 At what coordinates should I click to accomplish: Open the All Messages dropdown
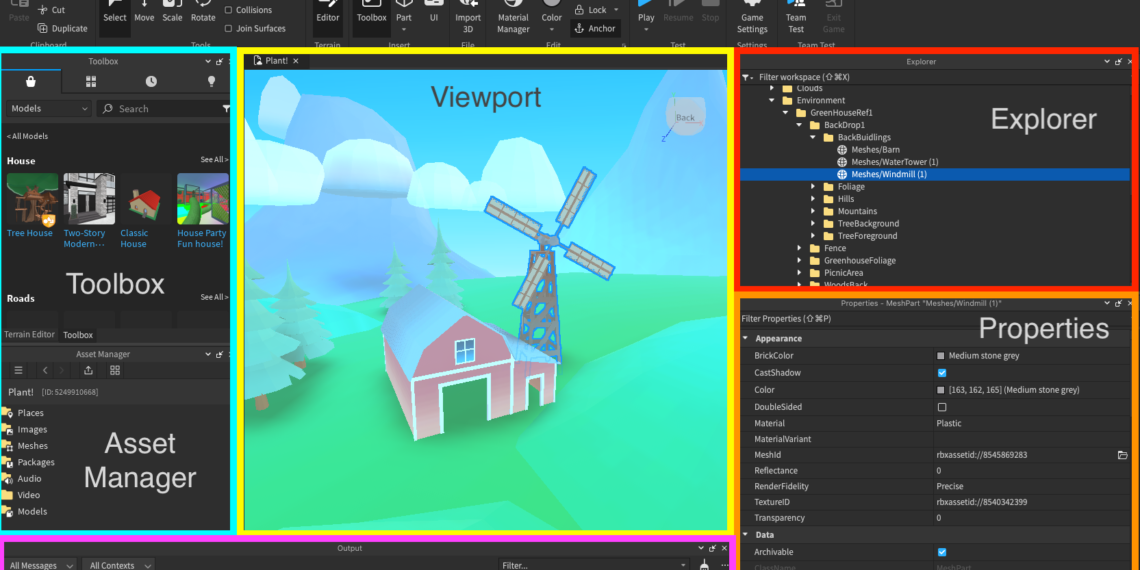[x=42, y=565]
